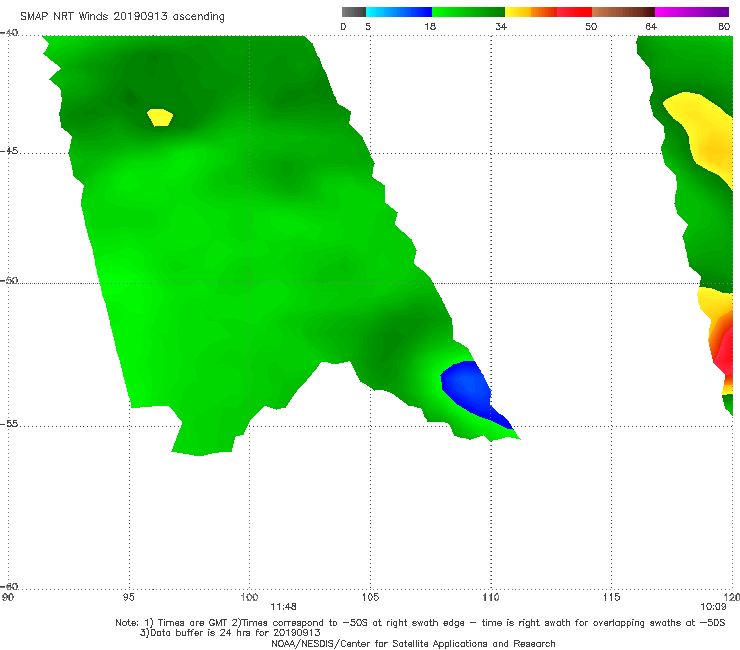This screenshot has width=740, height=650.
Task: Click the swath time label '10:09'
Action: point(713,607)
